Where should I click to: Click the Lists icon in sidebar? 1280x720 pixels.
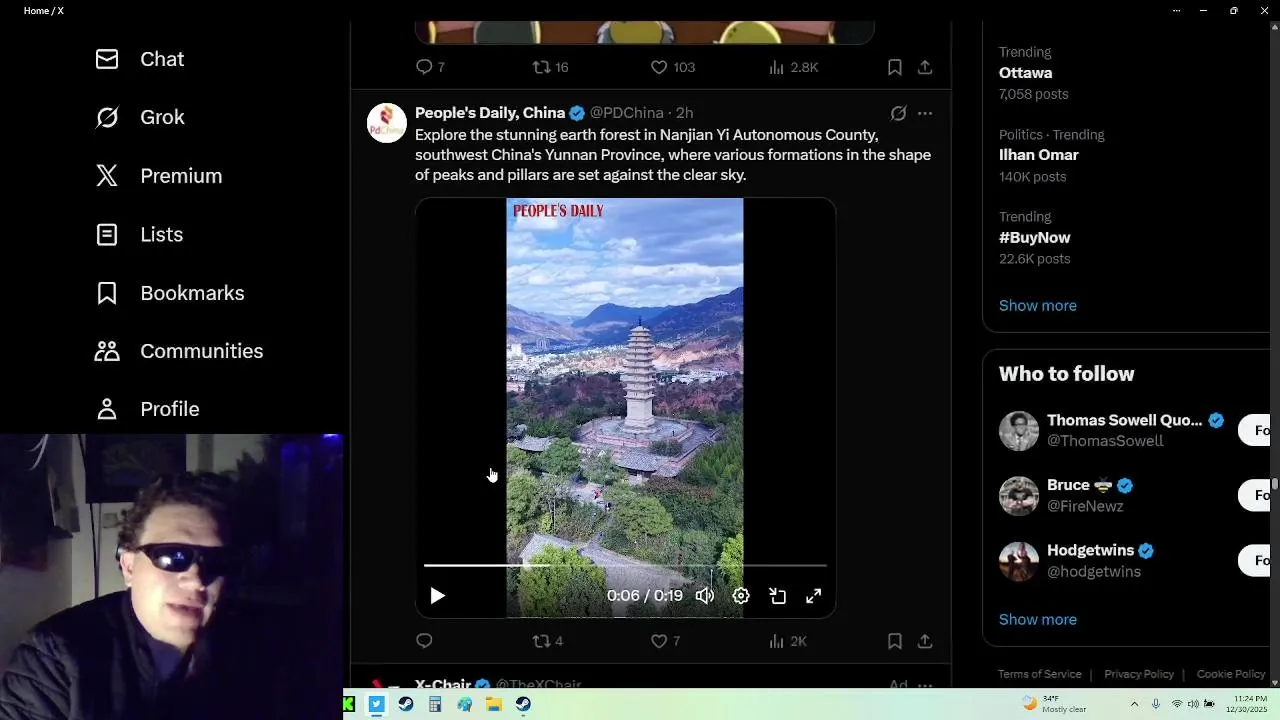point(107,234)
